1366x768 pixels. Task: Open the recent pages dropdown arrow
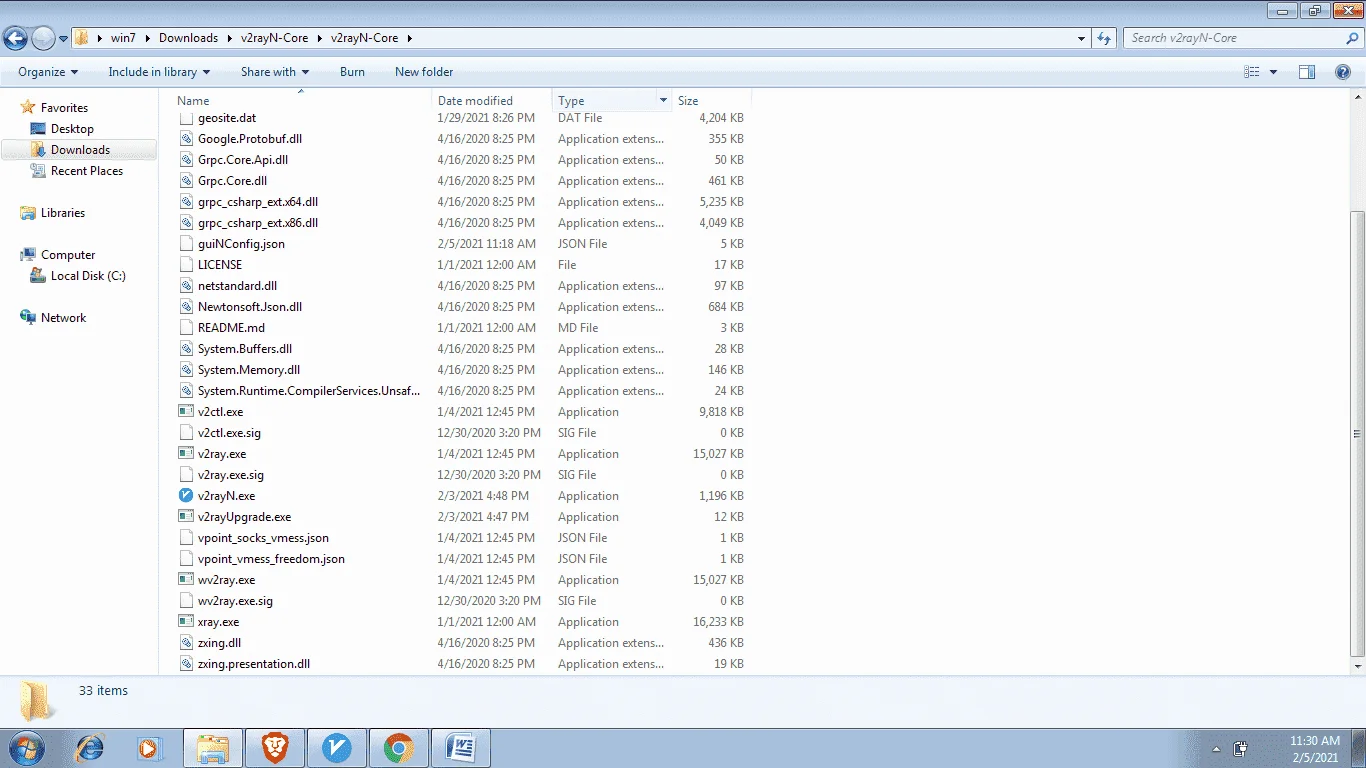pos(63,39)
